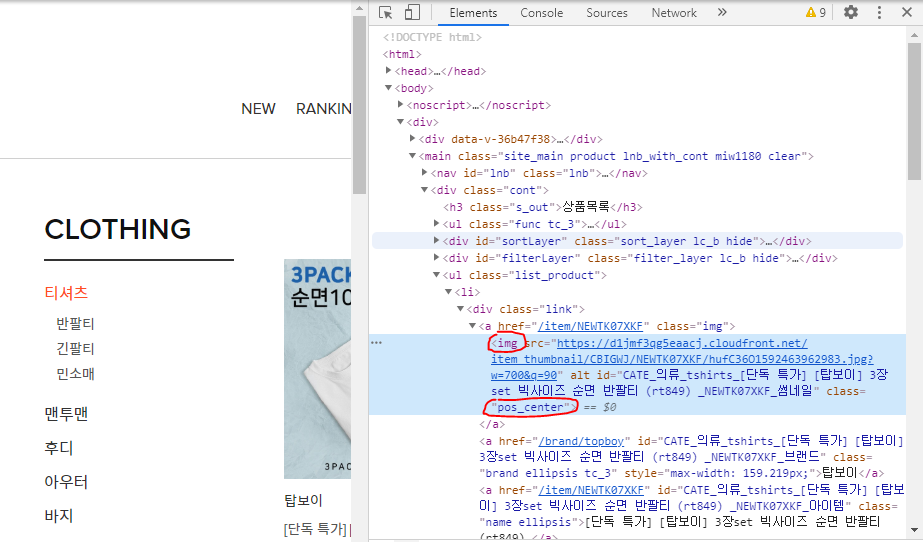Collapse the li element node

pyautogui.click(x=449, y=292)
